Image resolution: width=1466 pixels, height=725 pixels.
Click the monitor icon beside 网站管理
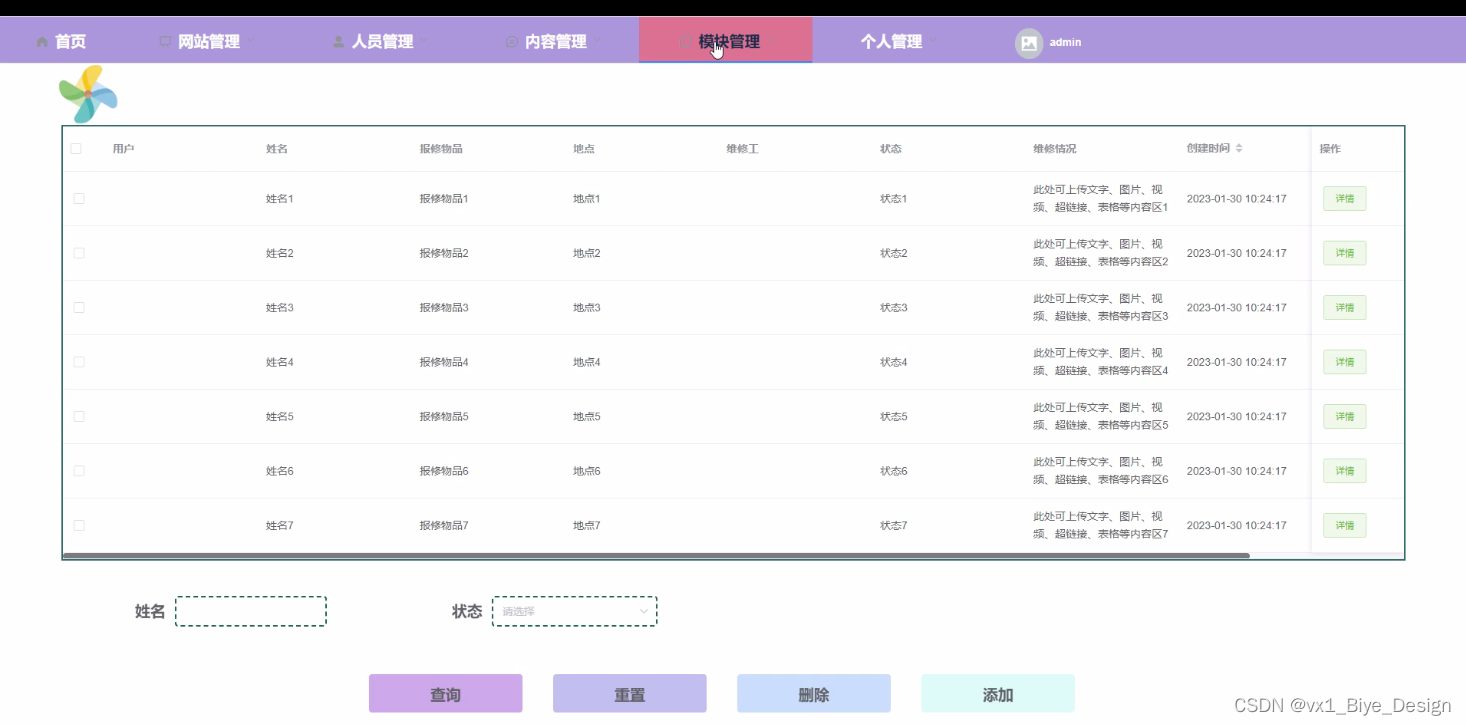click(x=166, y=42)
